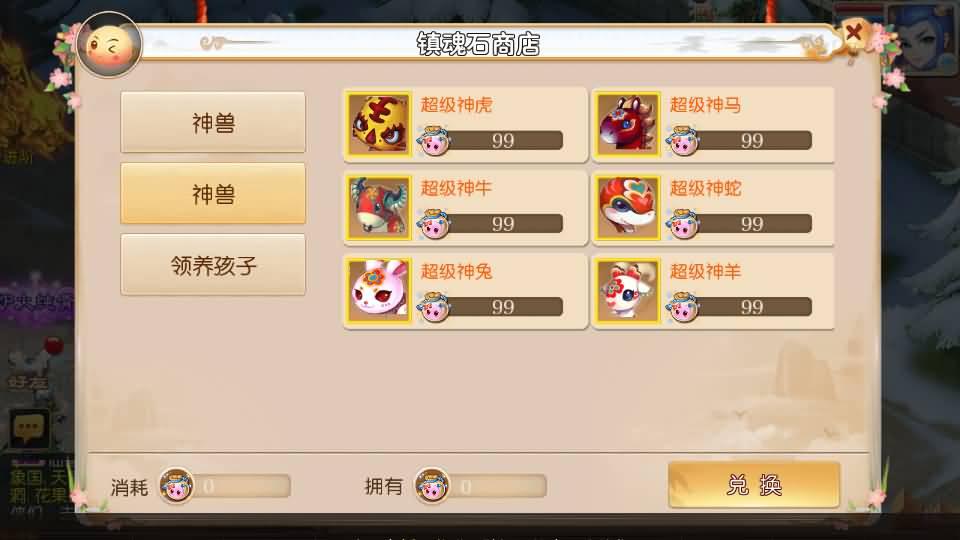Click the 消耗 amount field
The image size is (960, 540).
click(x=239, y=486)
